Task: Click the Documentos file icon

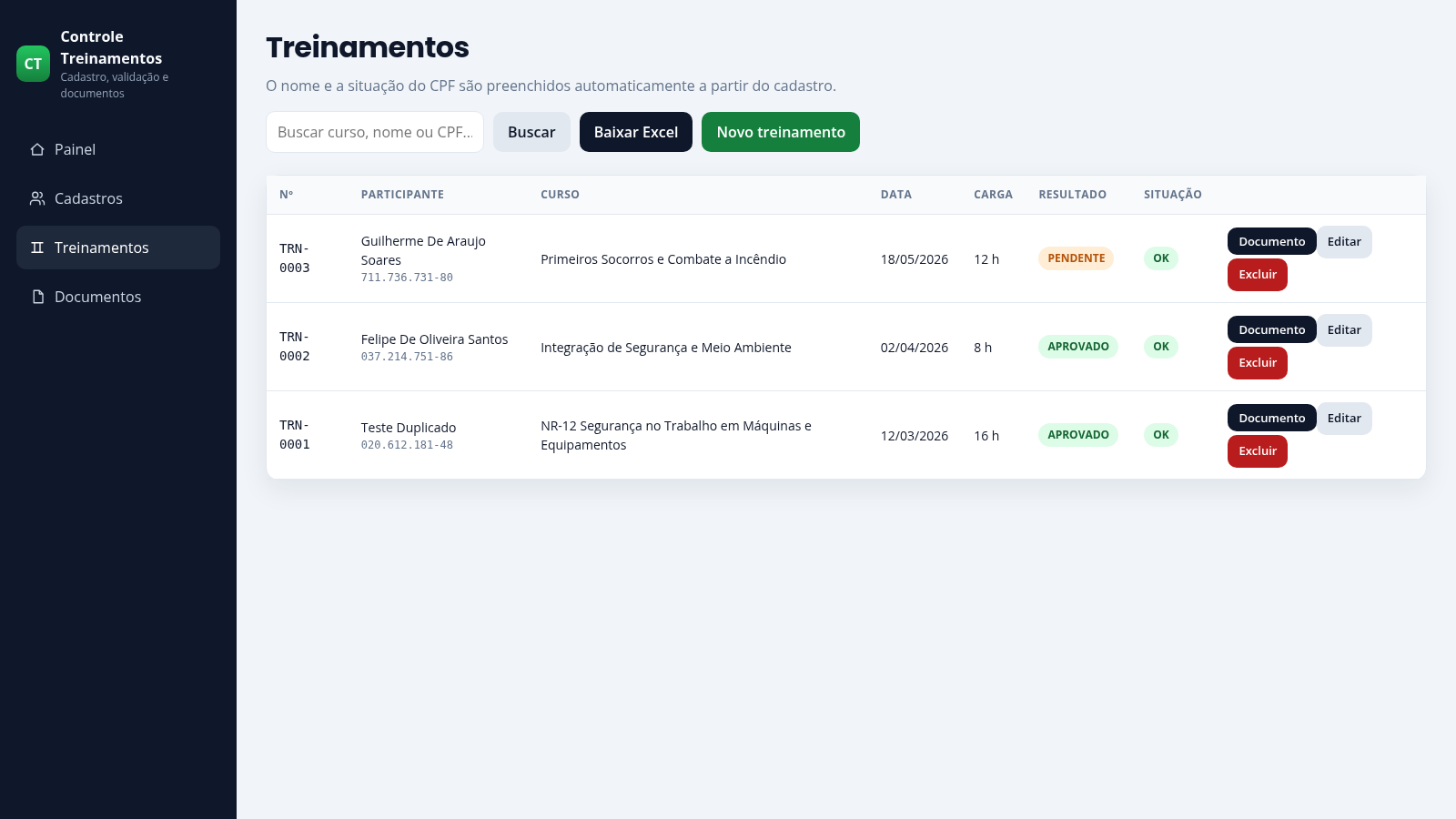Action: (x=37, y=297)
